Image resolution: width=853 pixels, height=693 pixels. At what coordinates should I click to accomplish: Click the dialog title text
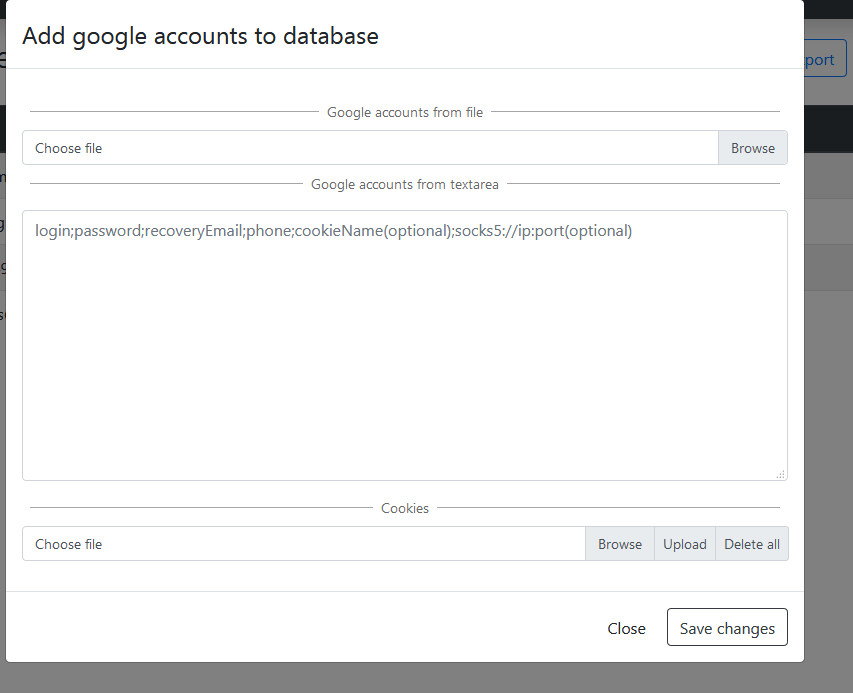click(202, 36)
